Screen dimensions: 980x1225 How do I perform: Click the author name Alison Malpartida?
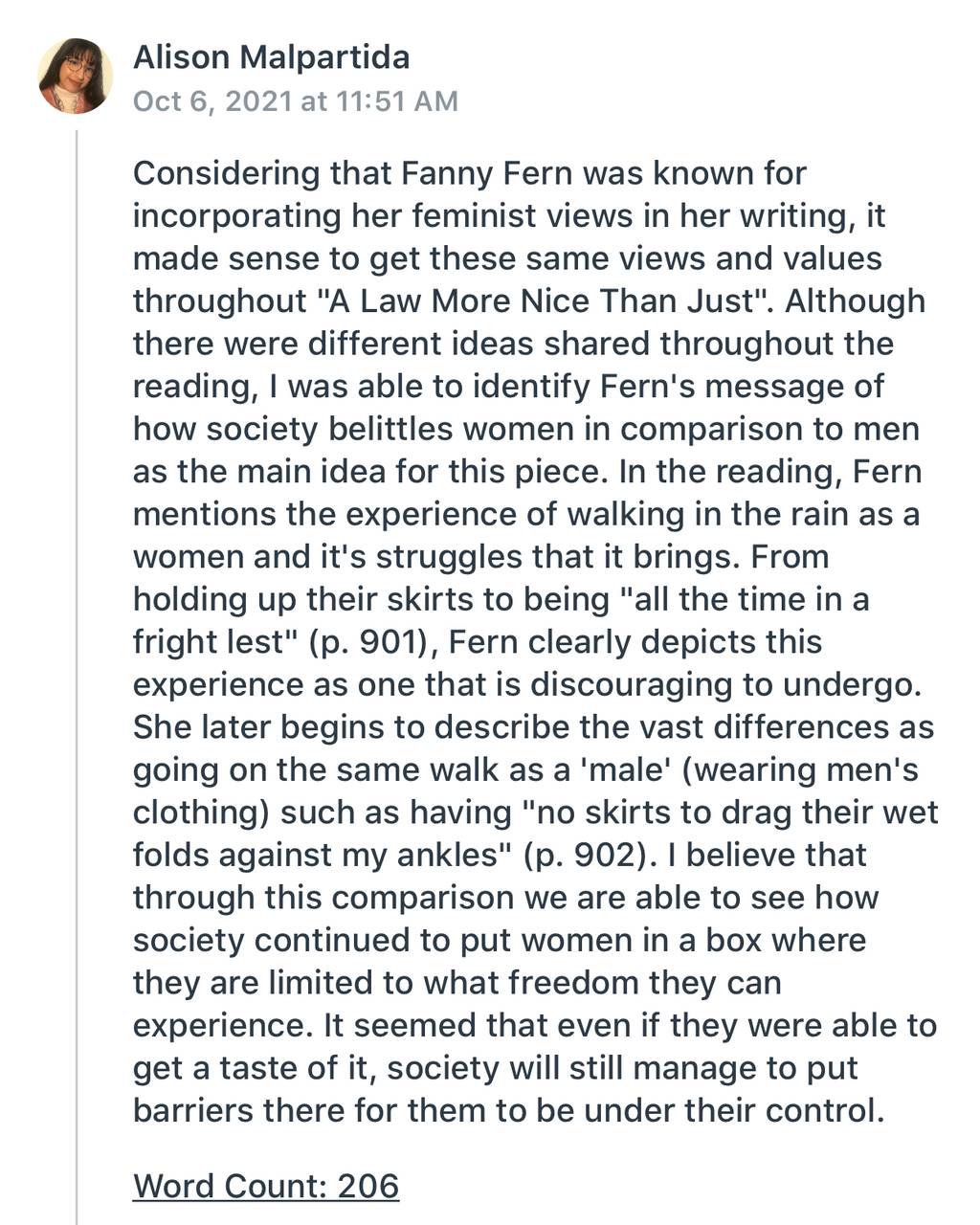(271, 57)
